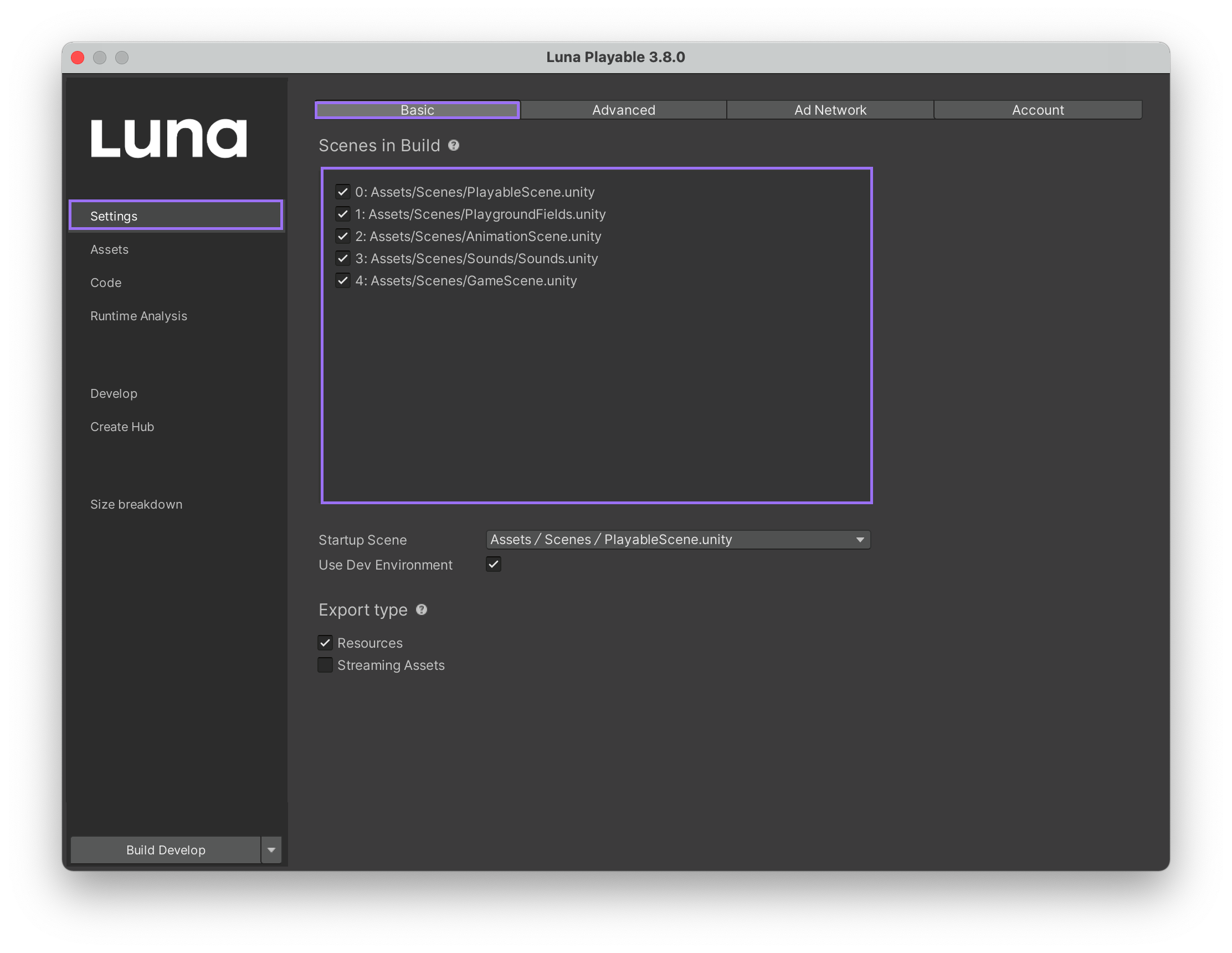Open the Code section
The image size is (1232, 953).
click(x=106, y=283)
